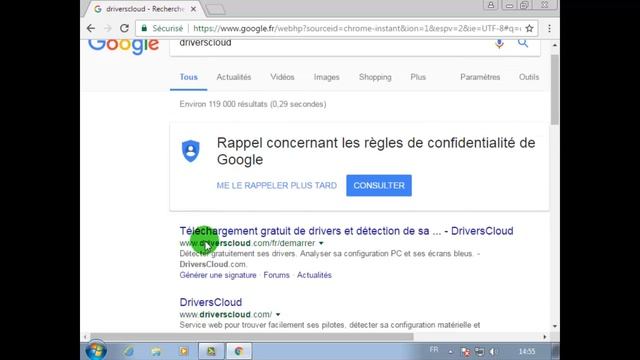640x360 pixels.
Task: Reload the current Google page
Action: 124,28
